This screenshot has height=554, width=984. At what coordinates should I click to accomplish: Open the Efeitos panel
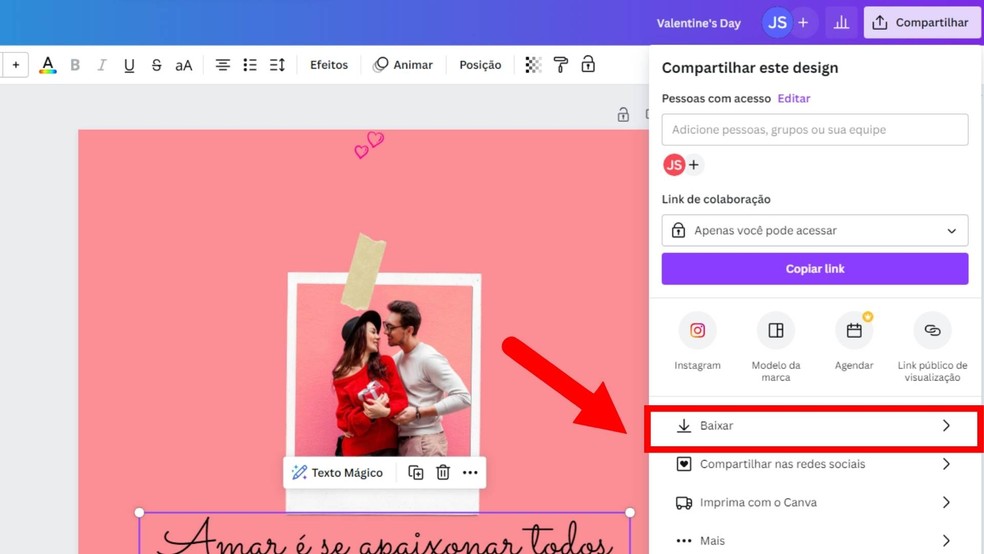(329, 65)
